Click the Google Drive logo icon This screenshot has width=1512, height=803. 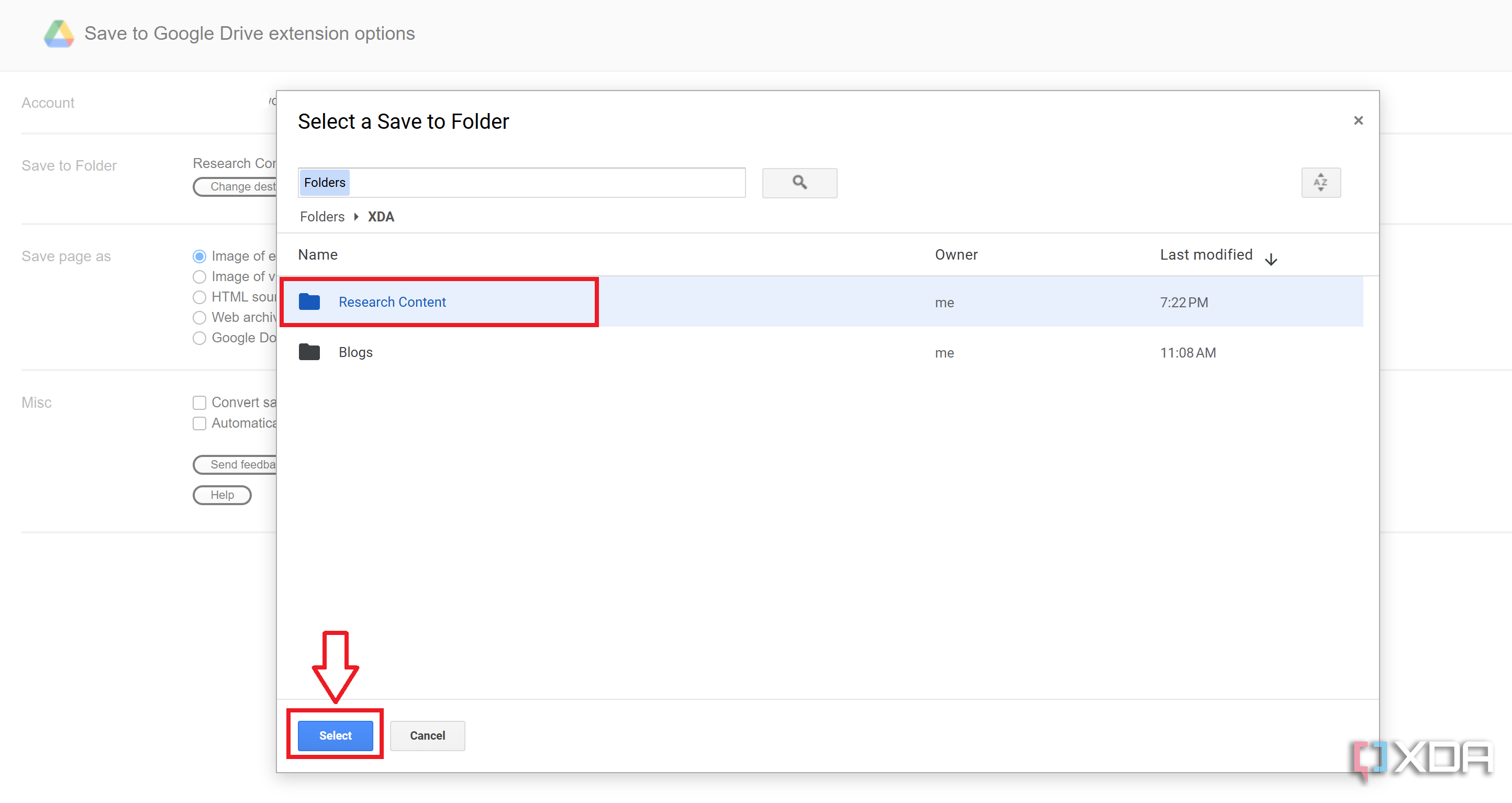pyautogui.click(x=59, y=34)
